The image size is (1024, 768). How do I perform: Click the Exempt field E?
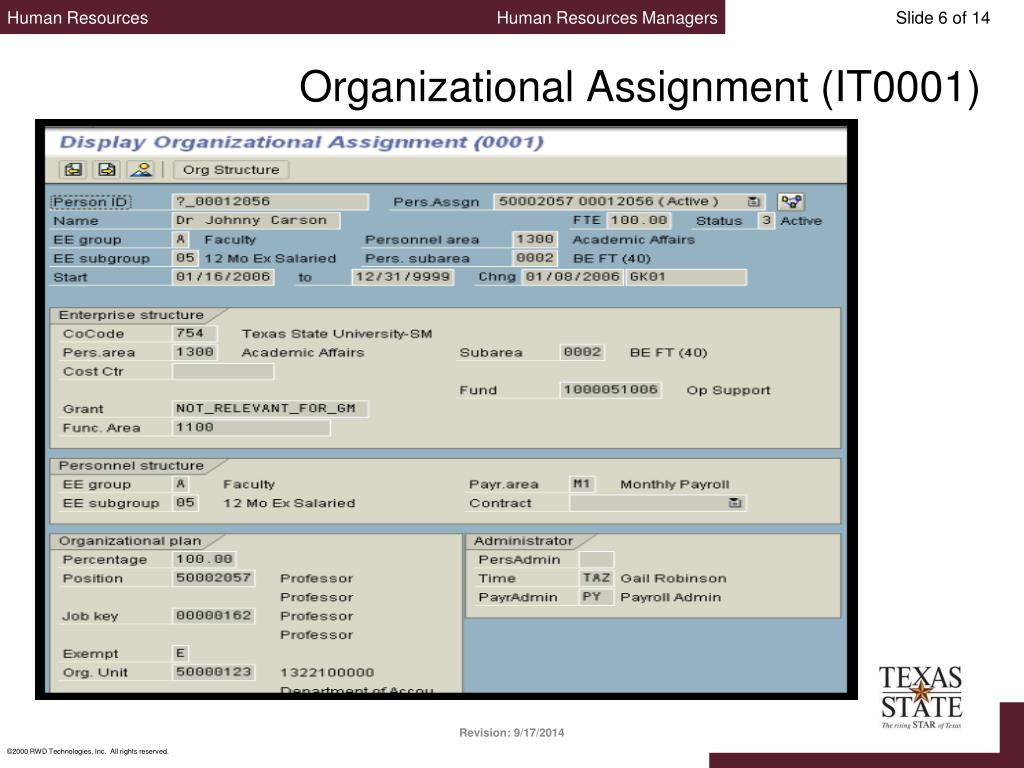181,654
